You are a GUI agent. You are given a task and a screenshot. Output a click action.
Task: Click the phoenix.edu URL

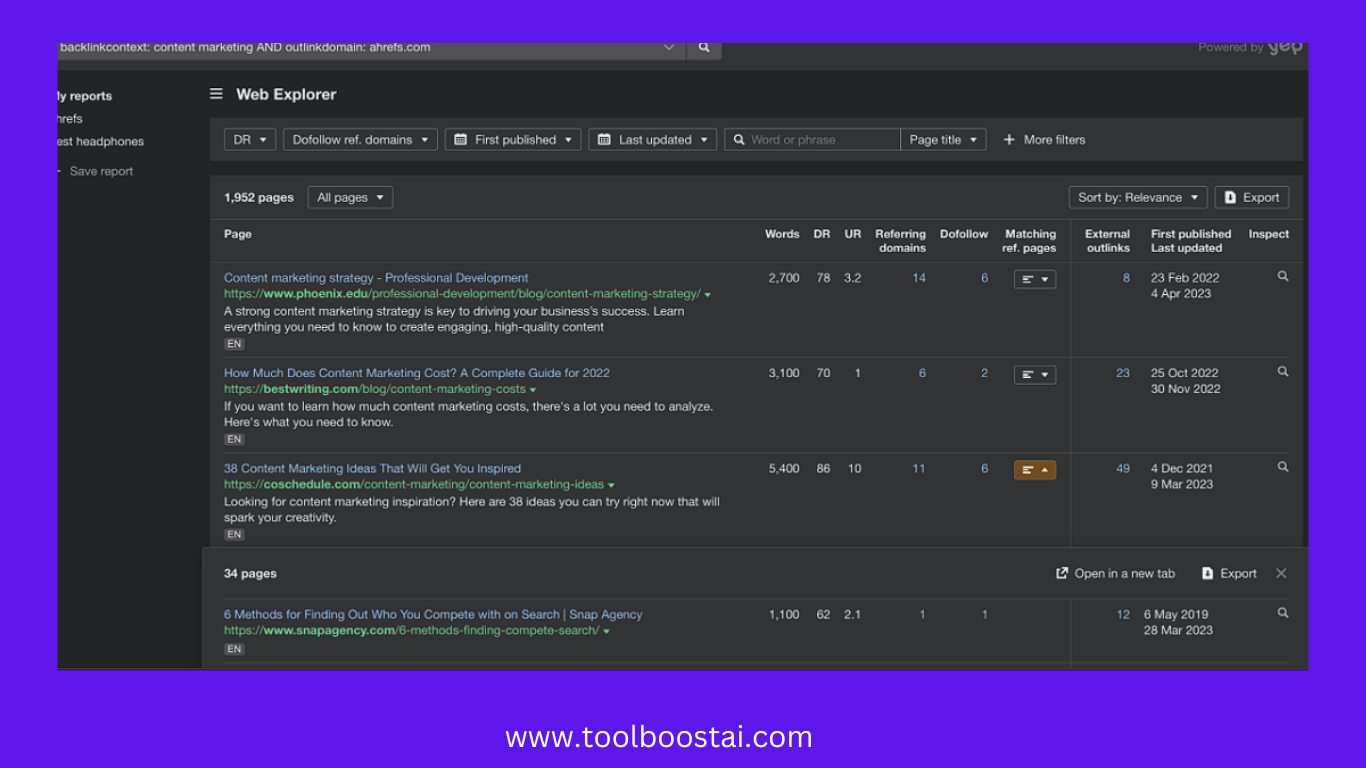click(462, 294)
